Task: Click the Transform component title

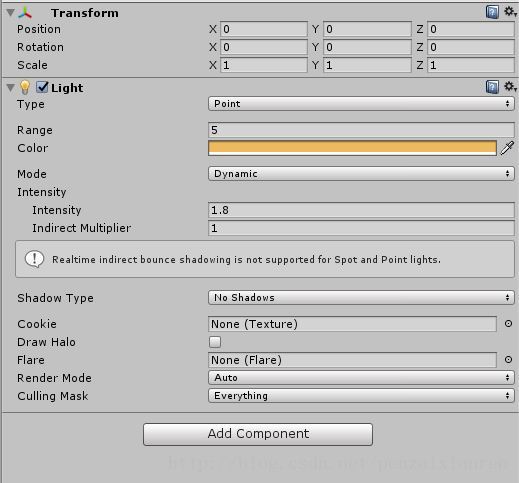Action: (85, 13)
